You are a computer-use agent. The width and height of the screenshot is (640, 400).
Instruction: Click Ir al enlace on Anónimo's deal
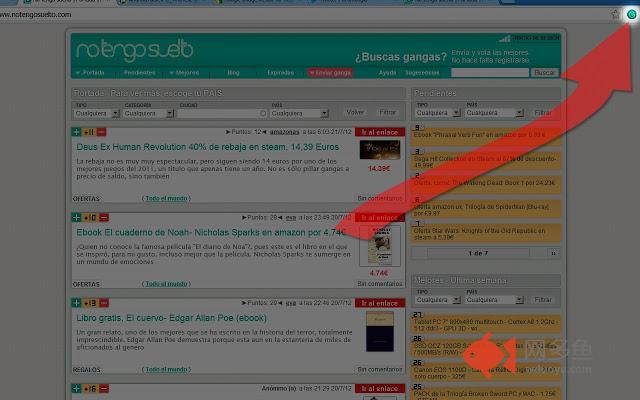(380, 389)
